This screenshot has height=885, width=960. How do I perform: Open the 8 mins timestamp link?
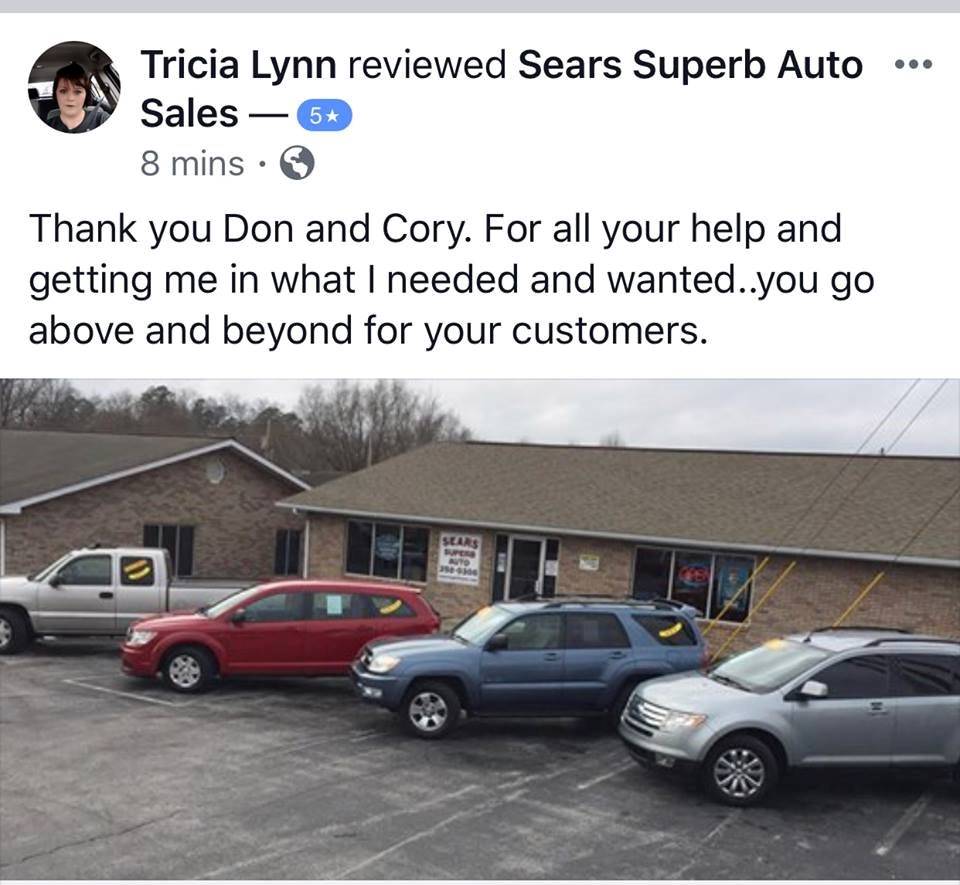[x=192, y=163]
